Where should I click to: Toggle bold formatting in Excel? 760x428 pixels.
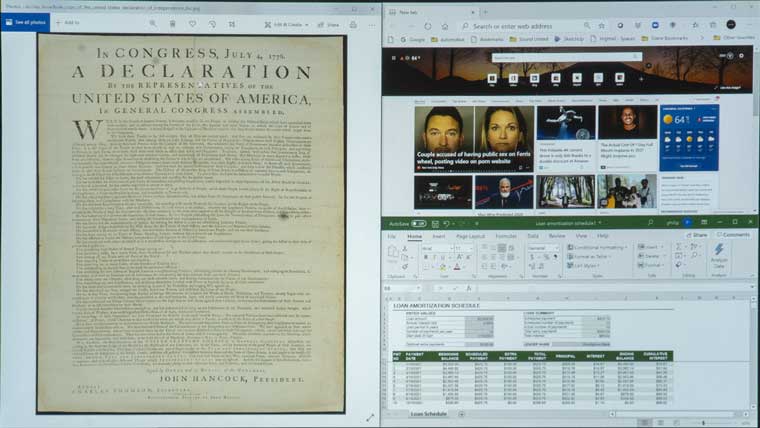click(x=426, y=258)
